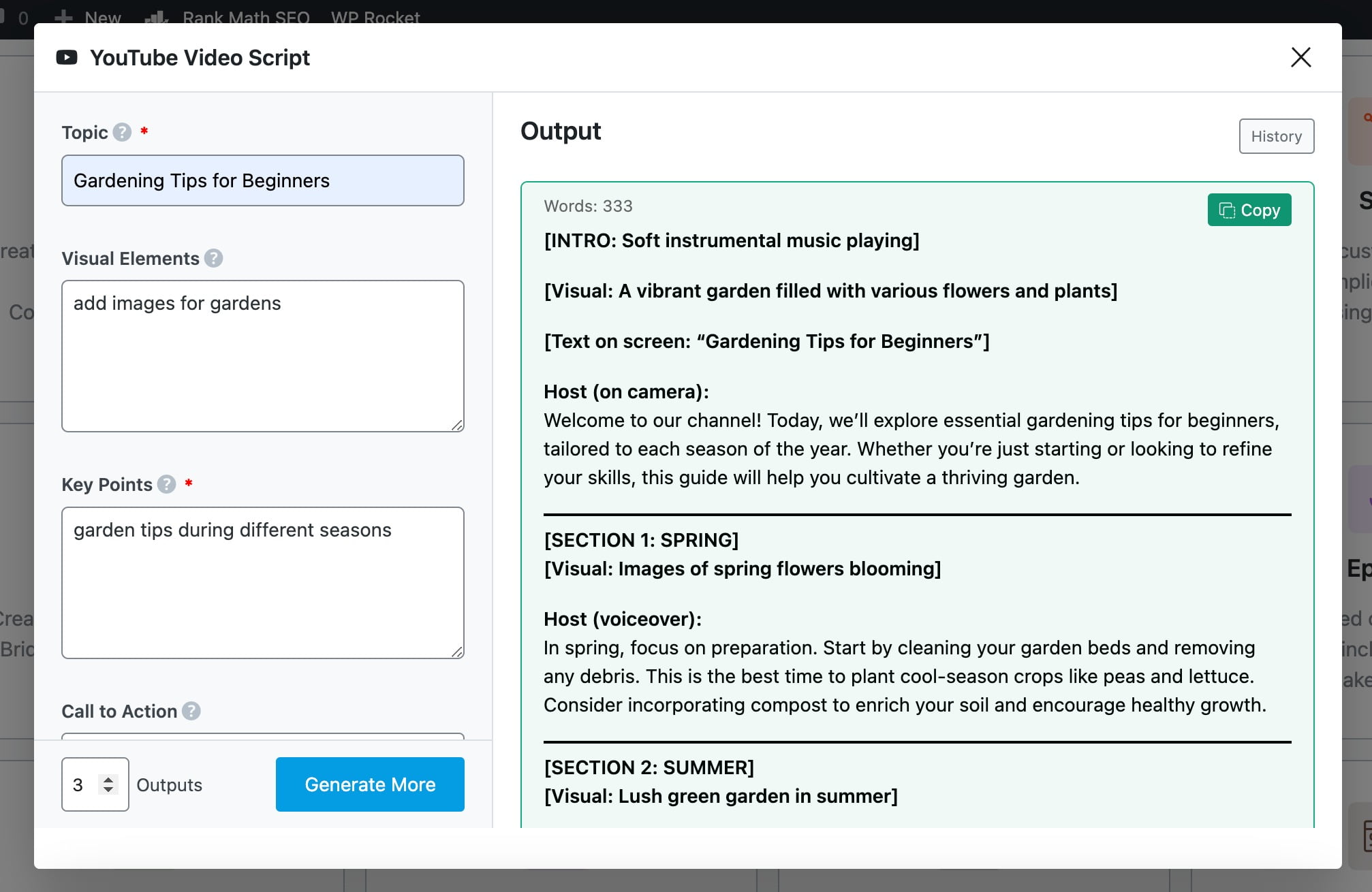Increase the Outputs count with up arrow
Screen dimensions: 1372x892
click(108, 779)
